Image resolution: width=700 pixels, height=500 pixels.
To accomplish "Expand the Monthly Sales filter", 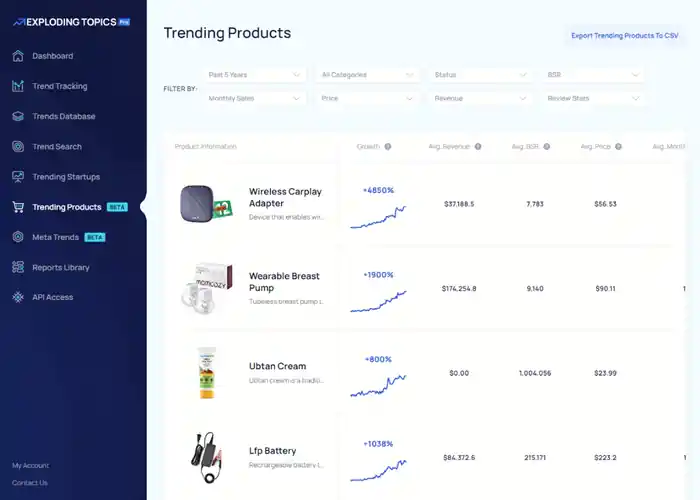I will coord(254,98).
